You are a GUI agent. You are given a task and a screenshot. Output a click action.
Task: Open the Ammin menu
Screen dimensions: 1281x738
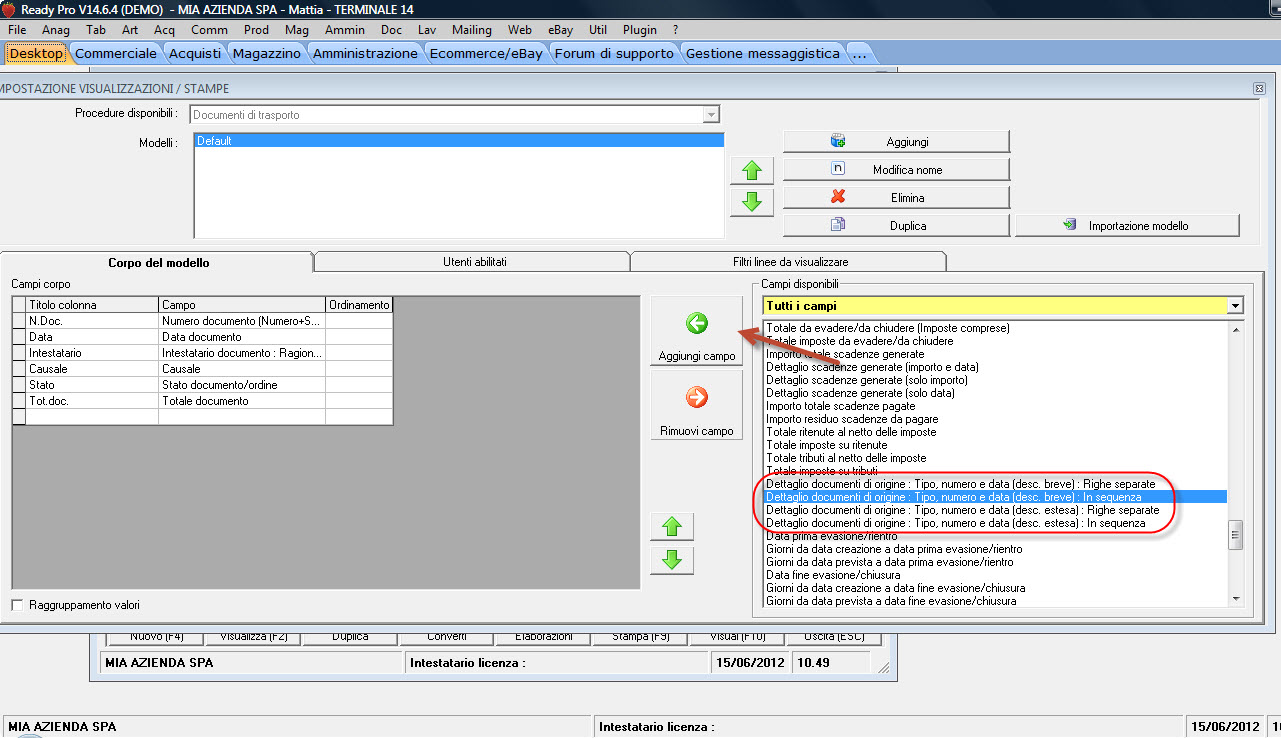pyautogui.click(x=345, y=30)
